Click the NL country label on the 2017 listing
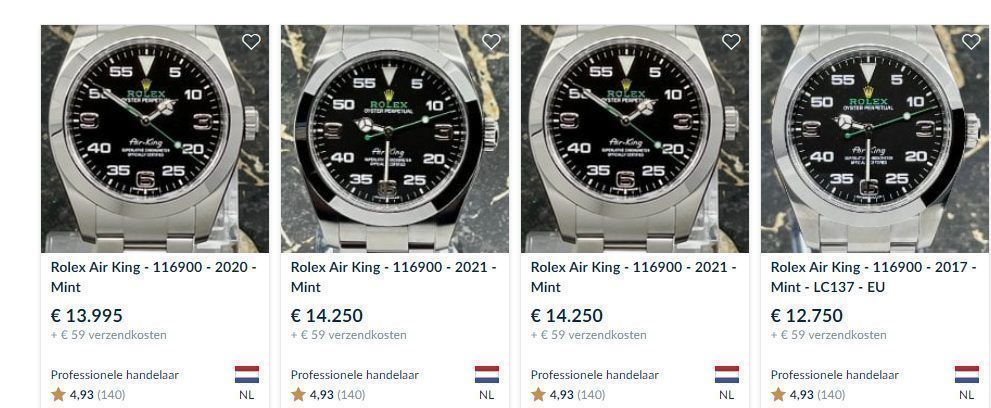The width and height of the screenshot is (991, 408). pyautogui.click(x=966, y=395)
